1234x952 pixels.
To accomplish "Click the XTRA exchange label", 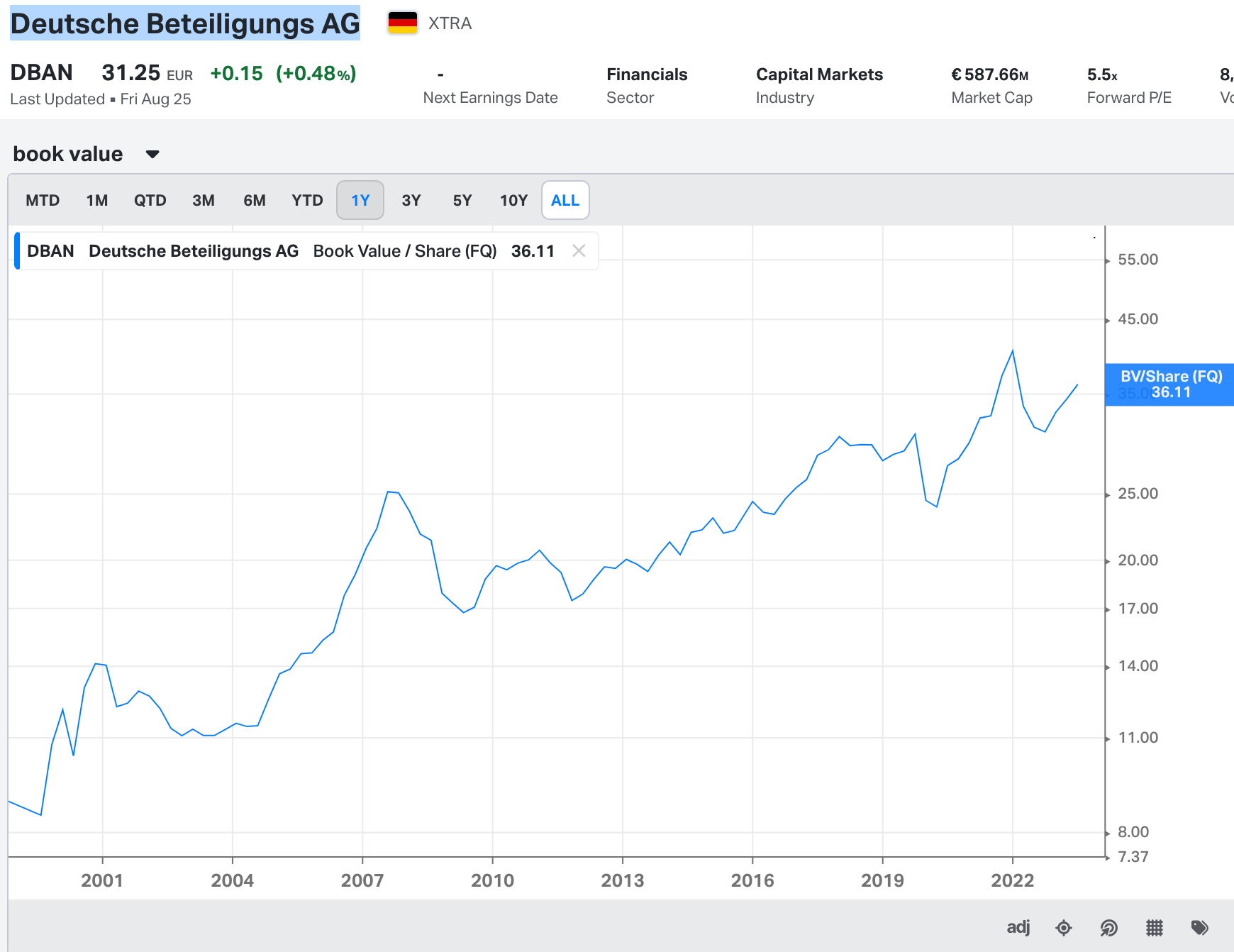I will tap(450, 23).
